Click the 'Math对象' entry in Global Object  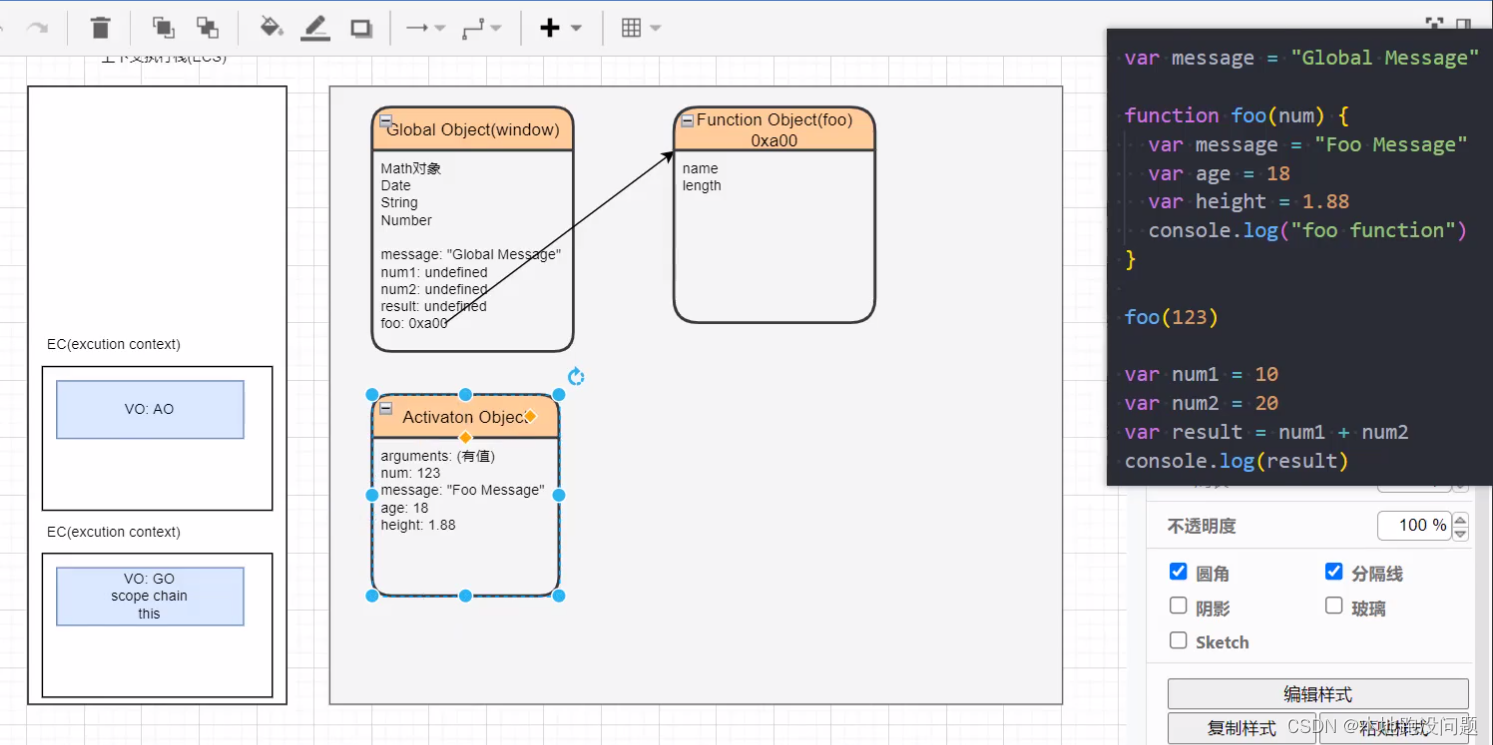(411, 168)
